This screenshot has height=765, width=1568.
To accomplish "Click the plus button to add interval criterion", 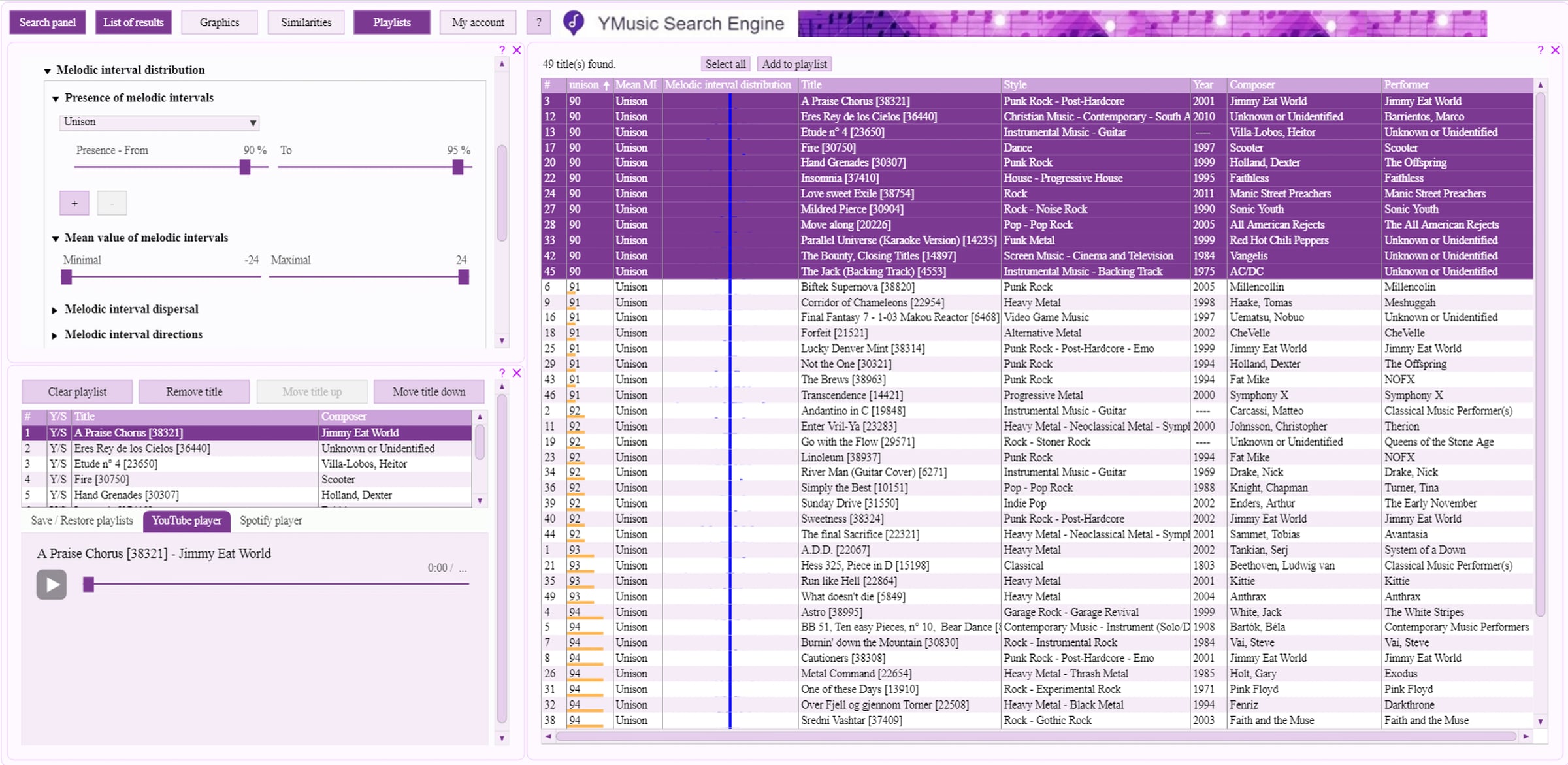I will 74,203.
